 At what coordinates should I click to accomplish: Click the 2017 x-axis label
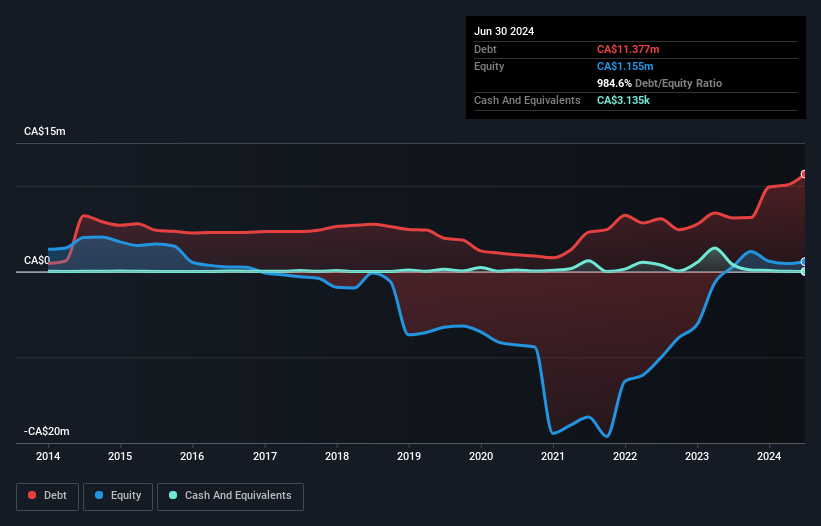coord(265,456)
